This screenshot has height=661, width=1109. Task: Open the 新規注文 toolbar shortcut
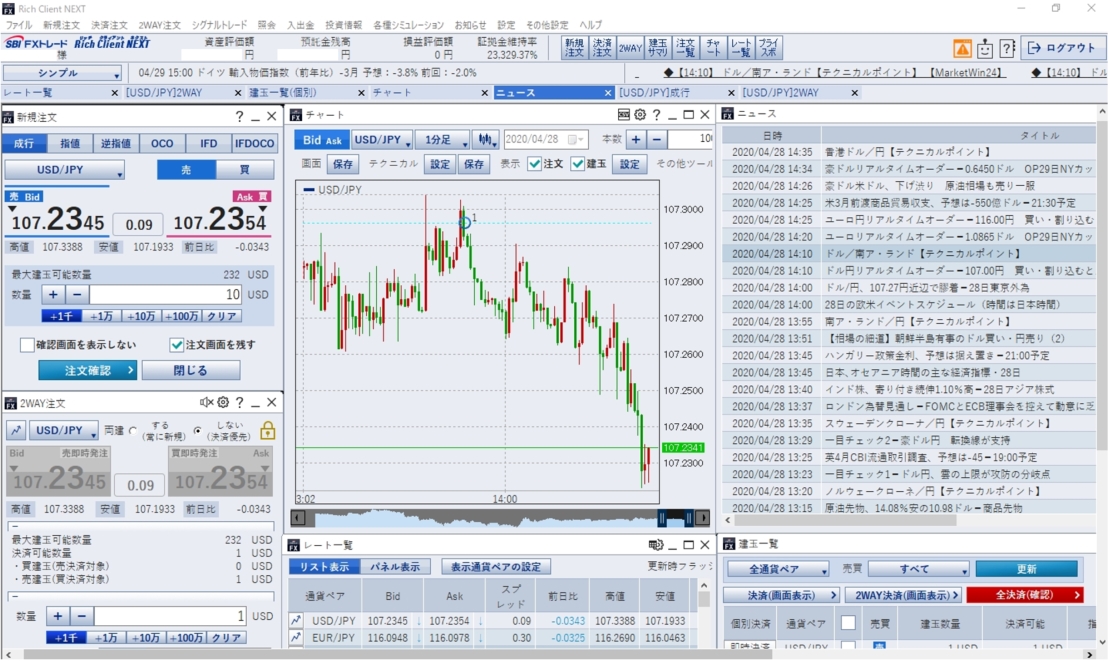(574, 48)
